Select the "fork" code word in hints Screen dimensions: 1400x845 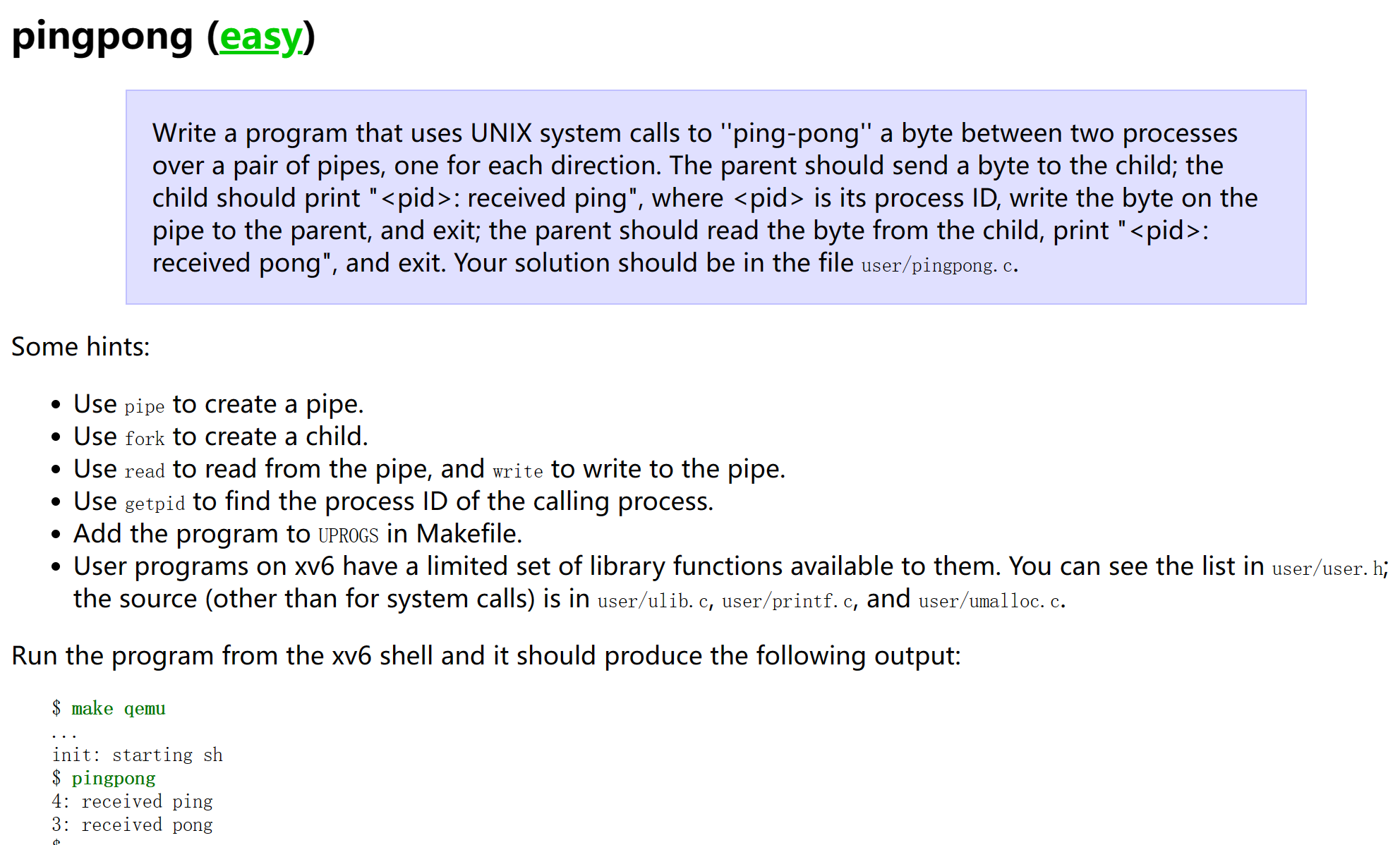coord(144,439)
